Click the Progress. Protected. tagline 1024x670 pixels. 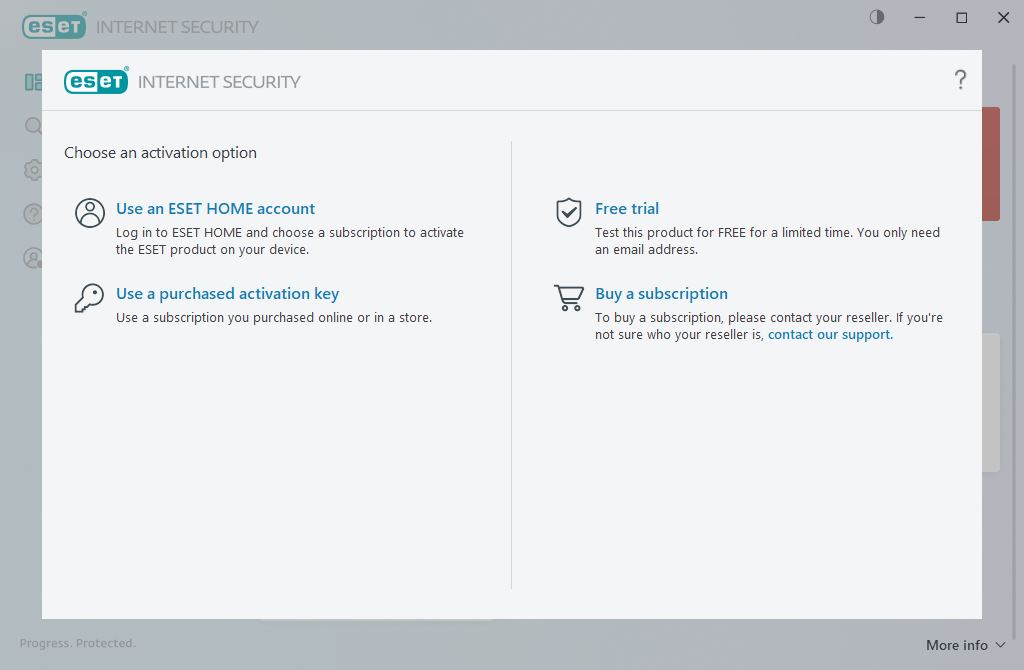(78, 643)
